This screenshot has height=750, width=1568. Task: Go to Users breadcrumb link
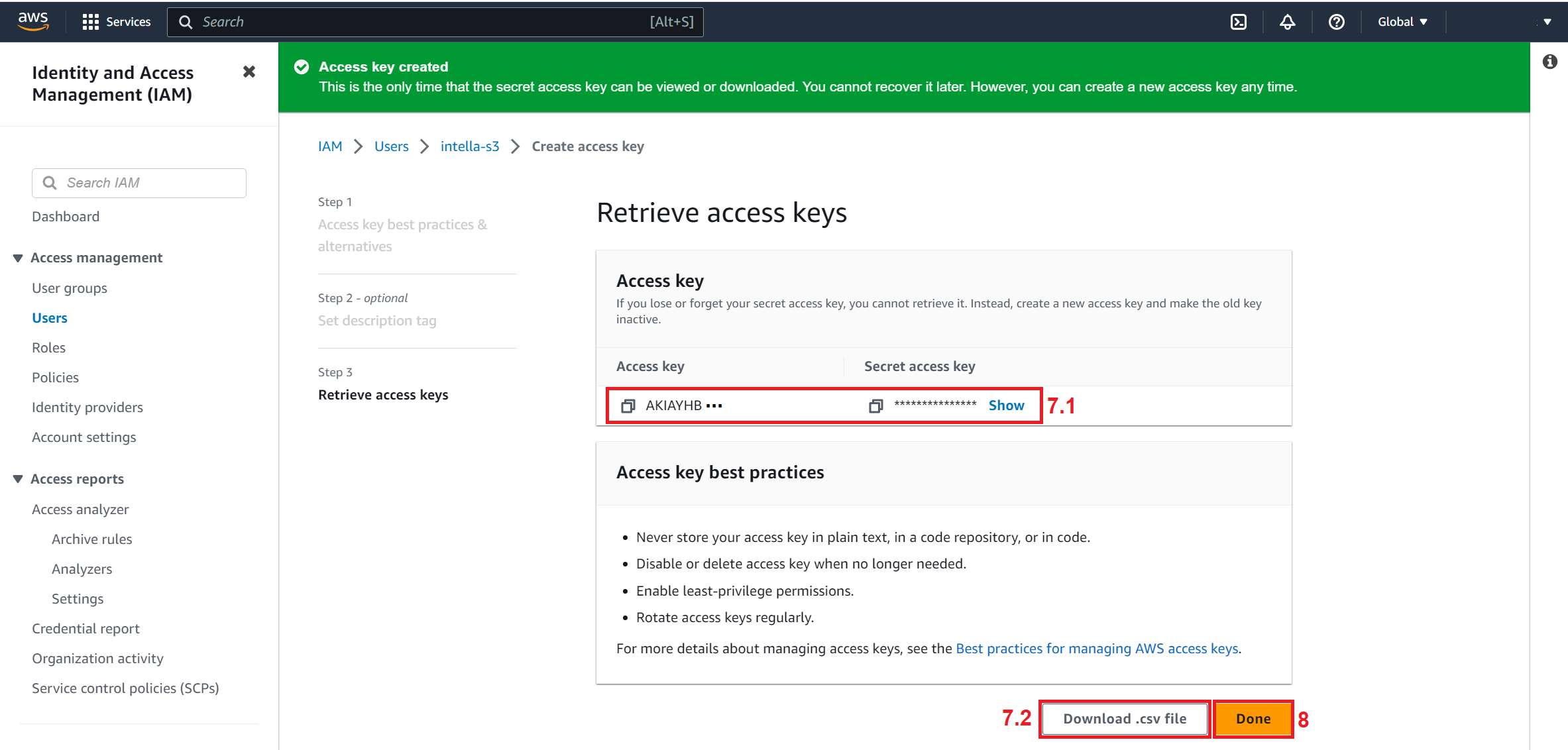(x=392, y=146)
